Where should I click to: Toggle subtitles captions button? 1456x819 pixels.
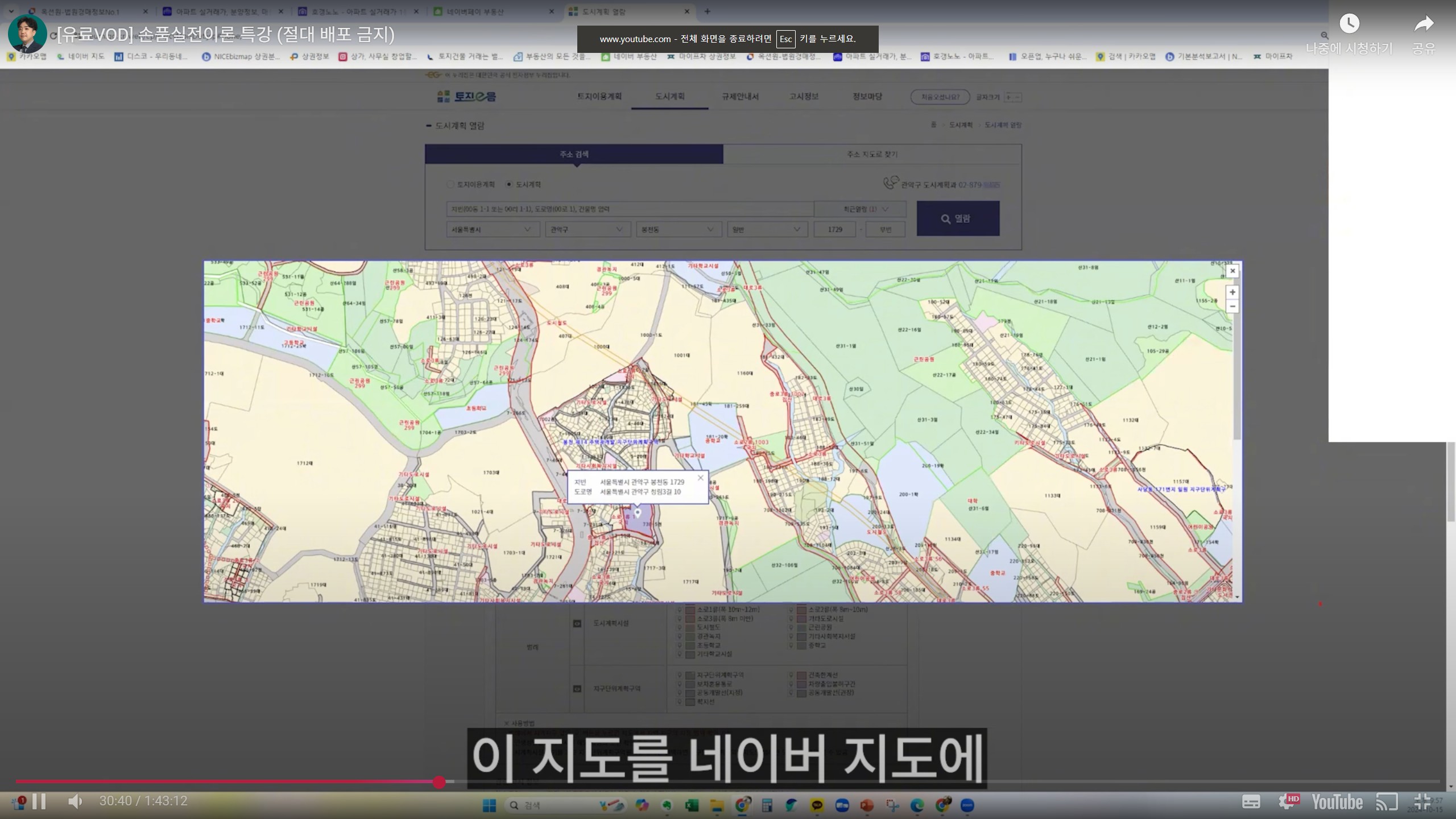(x=1251, y=802)
